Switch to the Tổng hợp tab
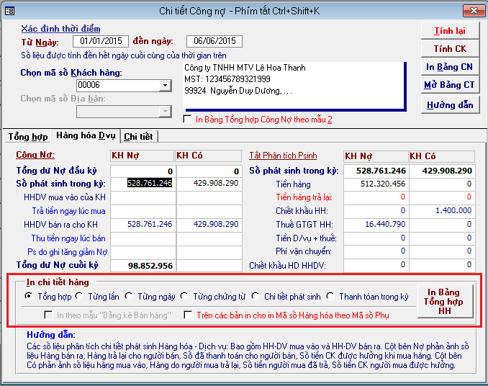Image resolution: width=488 pixels, height=386 pixels. coord(28,137)
